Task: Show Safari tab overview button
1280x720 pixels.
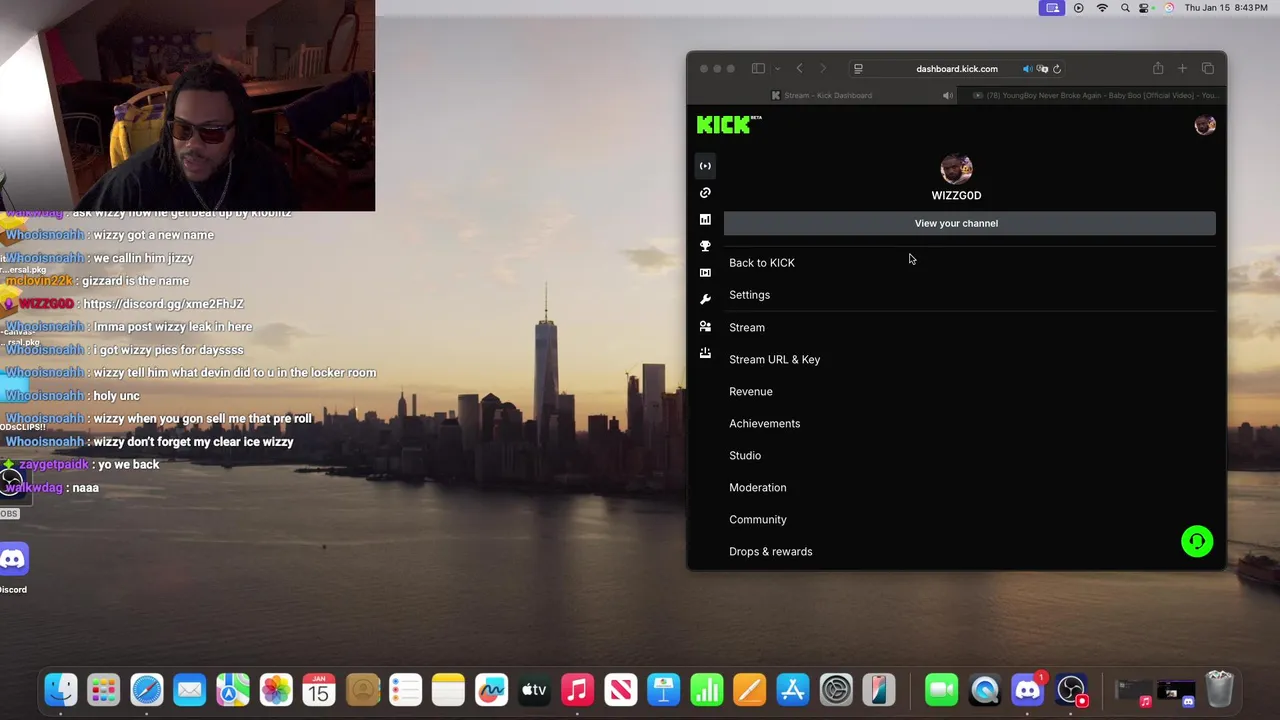Action: tap(1208, 69)
